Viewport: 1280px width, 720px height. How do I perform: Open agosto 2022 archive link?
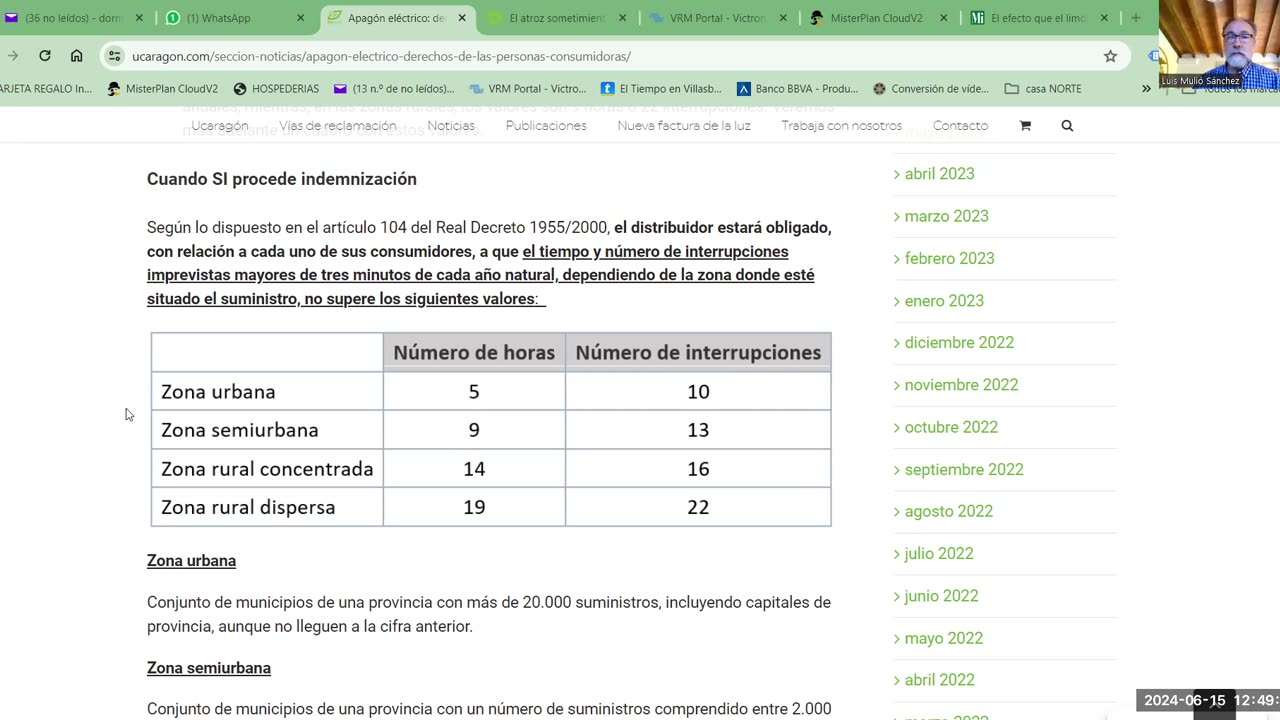point(948,511)
